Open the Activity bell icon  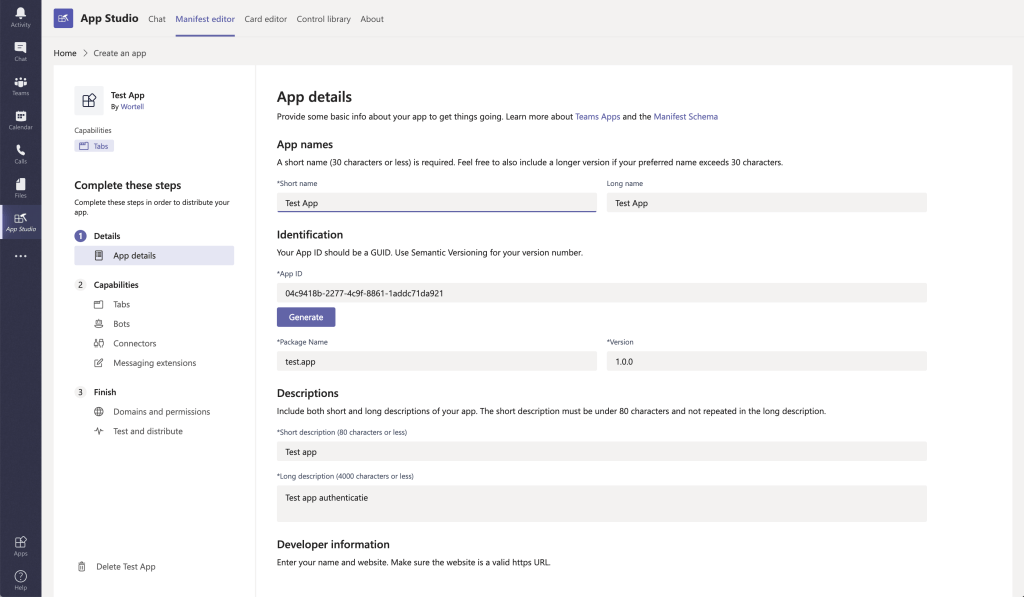tap(20, 17)
